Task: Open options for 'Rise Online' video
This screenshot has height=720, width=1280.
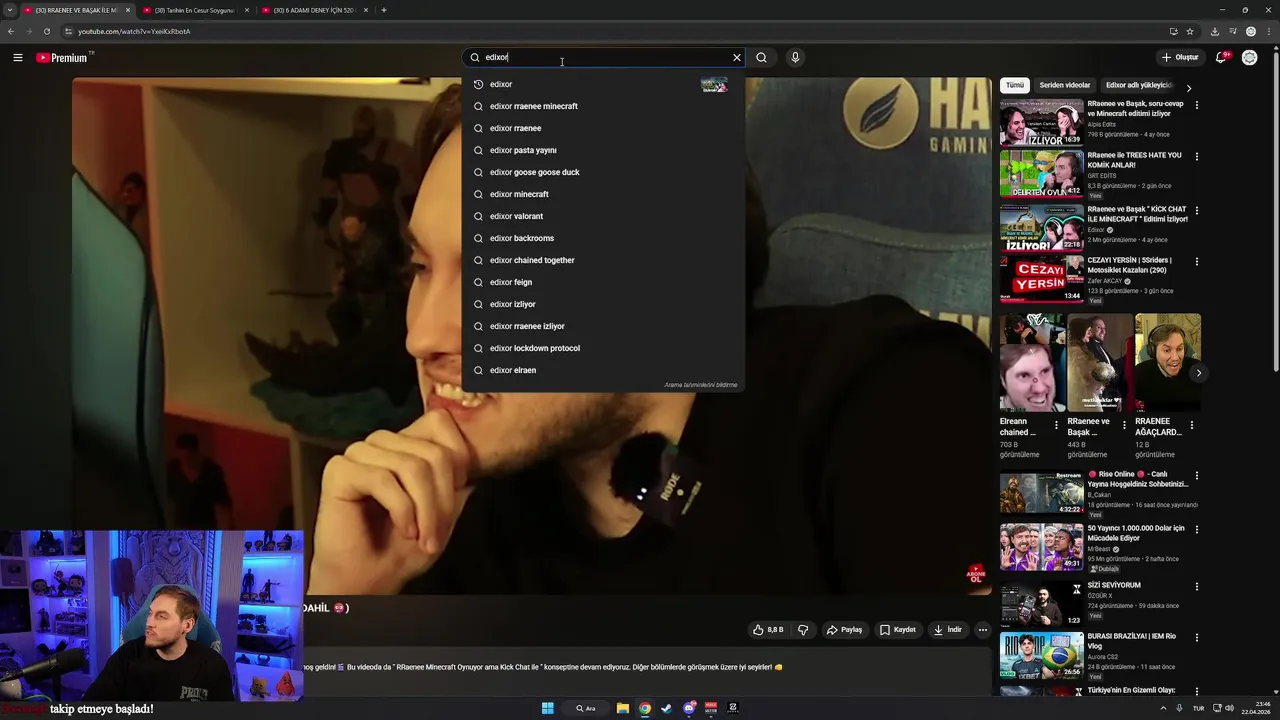Action: [x=1197, y=476]
